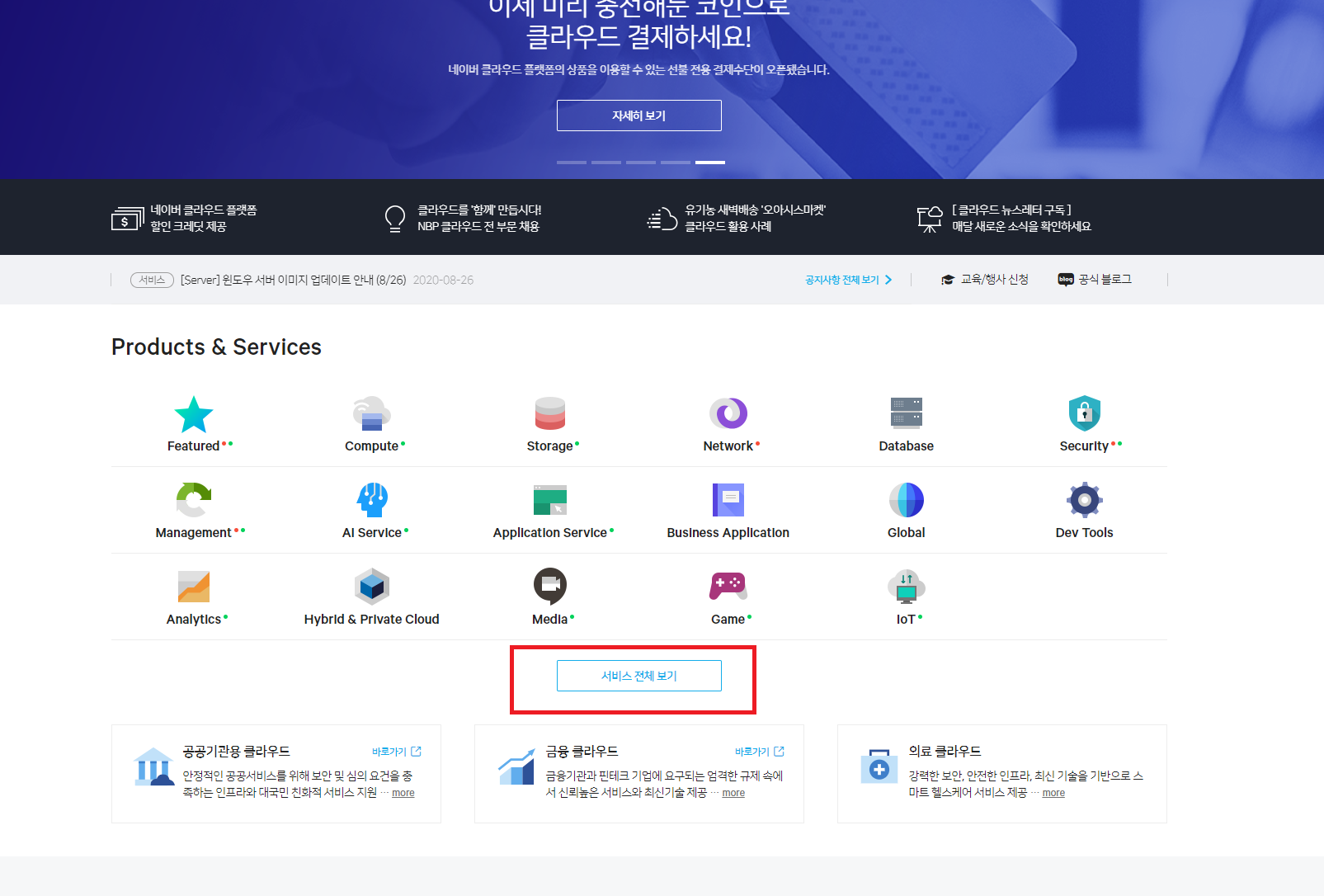The image size is (1324, 896).
Task: Select the Media camera icon
Action: 550,587
